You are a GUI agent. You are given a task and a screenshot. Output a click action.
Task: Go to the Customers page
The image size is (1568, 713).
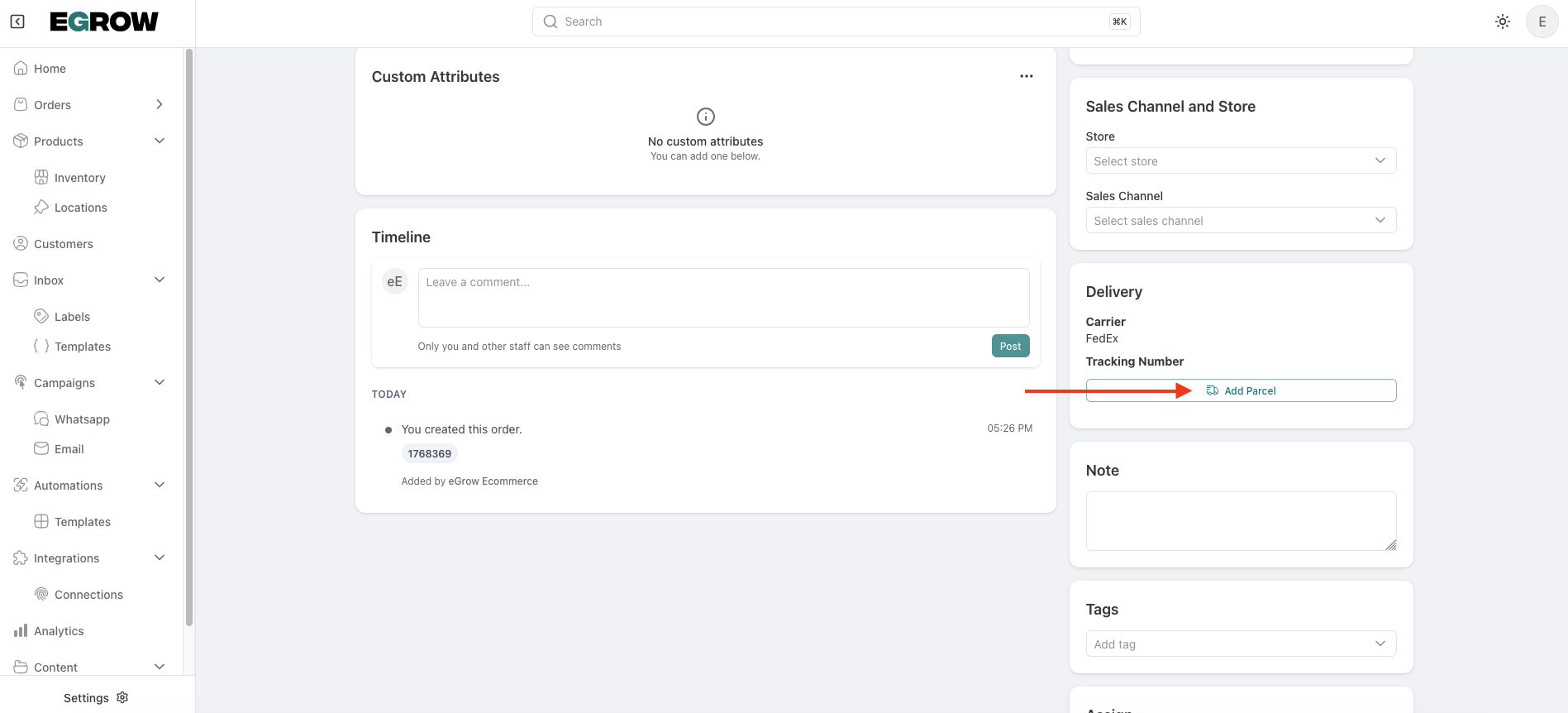point(63,244)
